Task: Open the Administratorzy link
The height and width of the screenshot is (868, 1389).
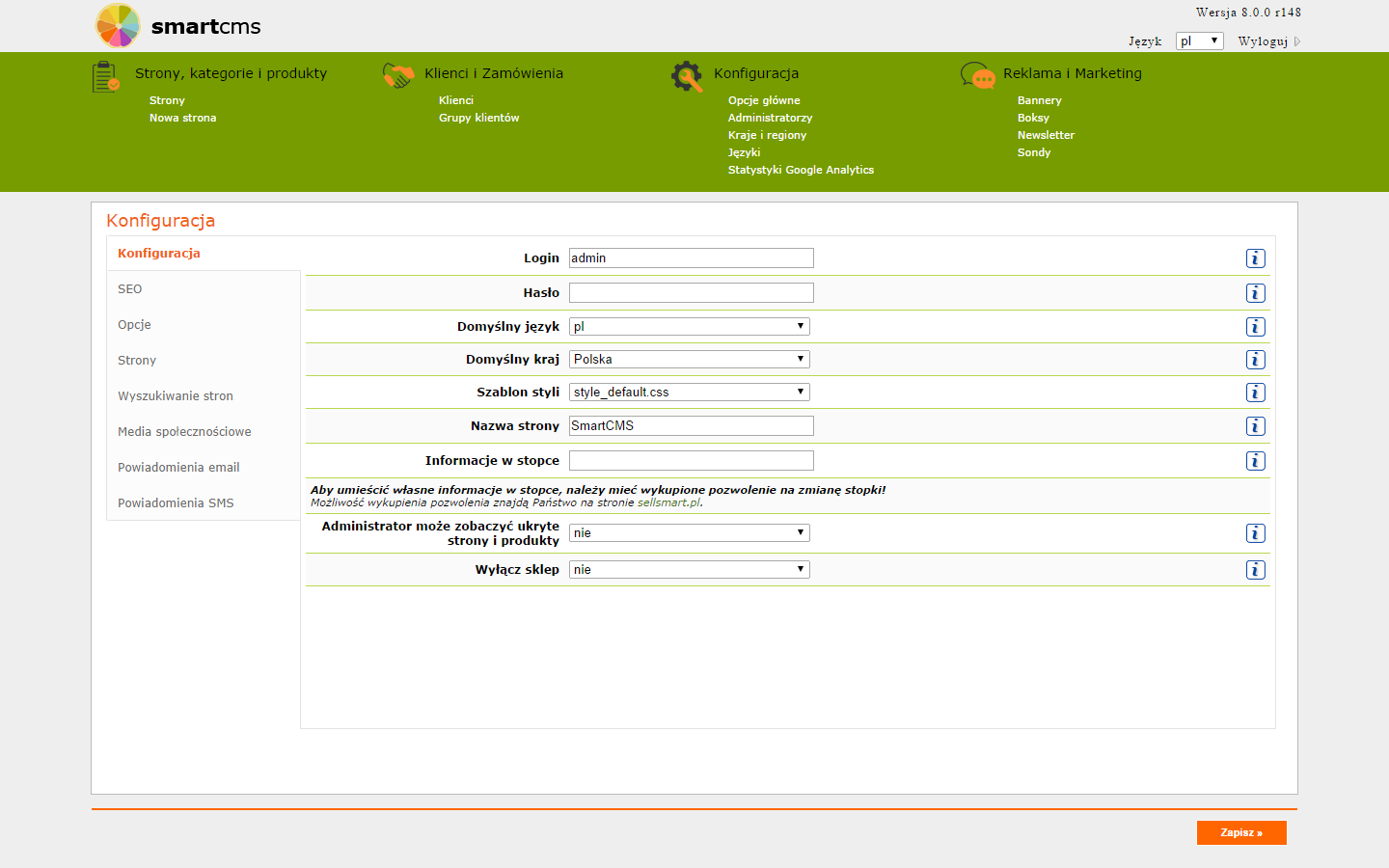Action: [x=770, y=118]
